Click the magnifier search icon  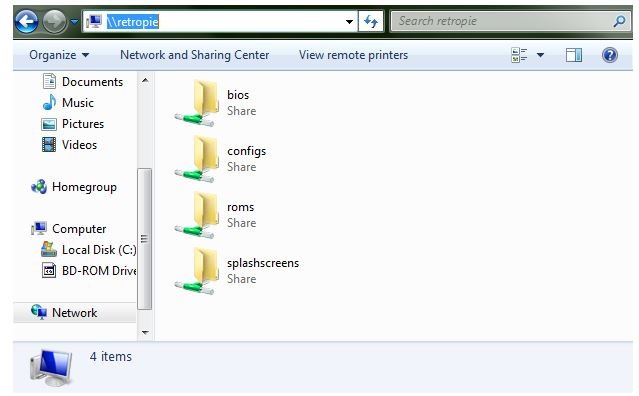(619, 21)
